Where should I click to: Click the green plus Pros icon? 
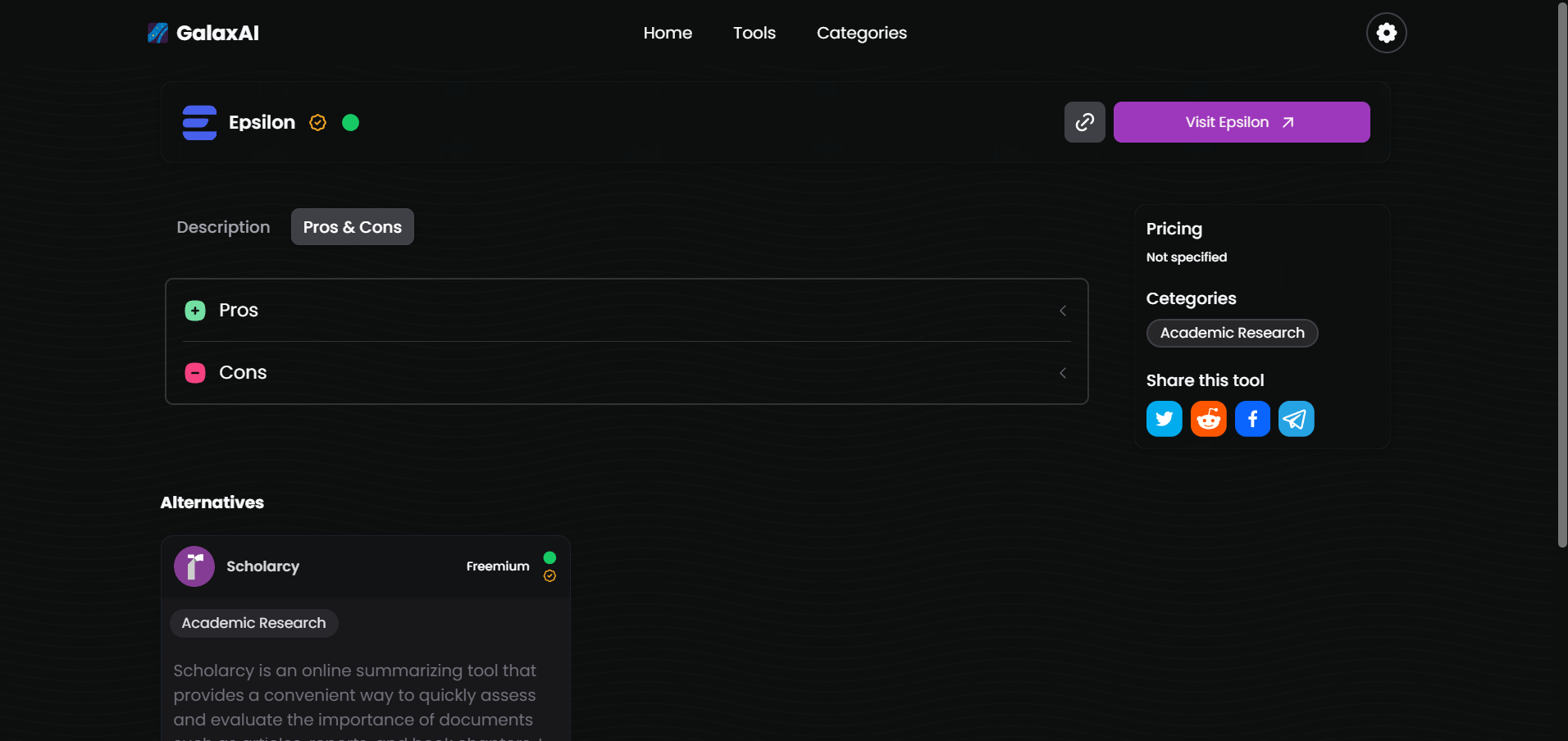195,311
